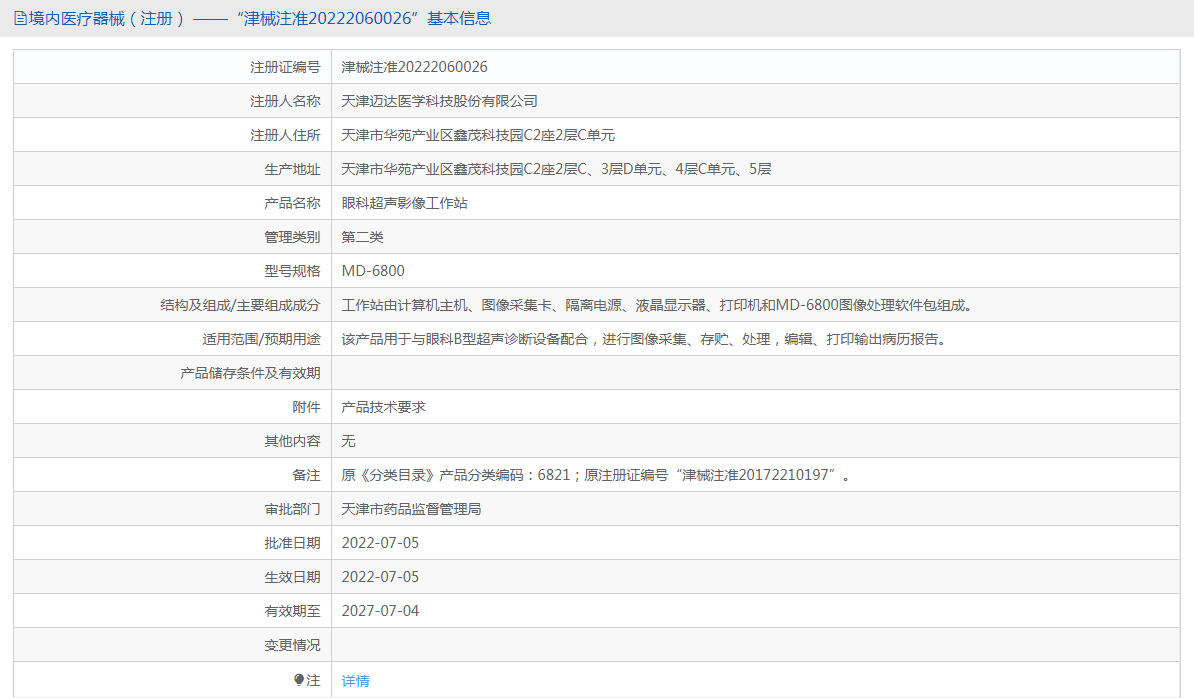The height and width of the screenshot is (698, 1194).
Task: Click the 注册人名称 label
Action: (286, 101)
